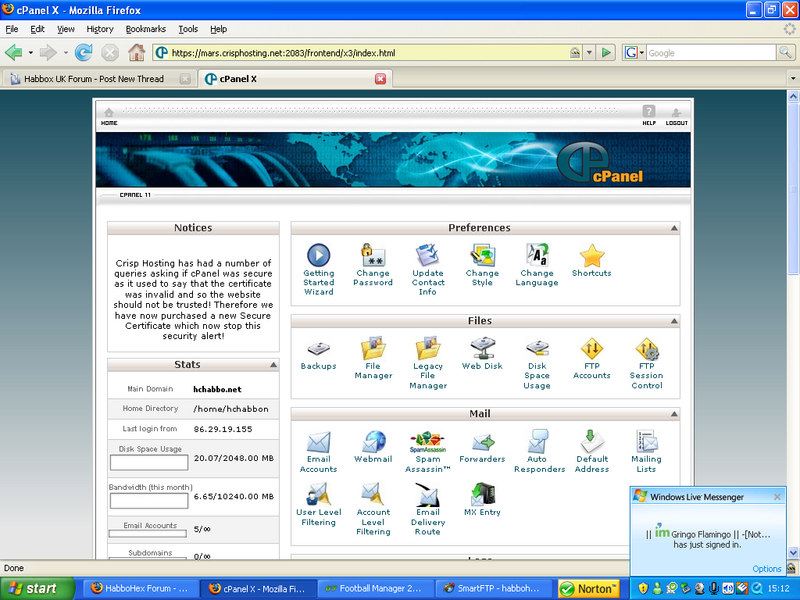This screenshot has height=600, width=800.
Task: Open email Forwarders
Action: coord(482,446)
